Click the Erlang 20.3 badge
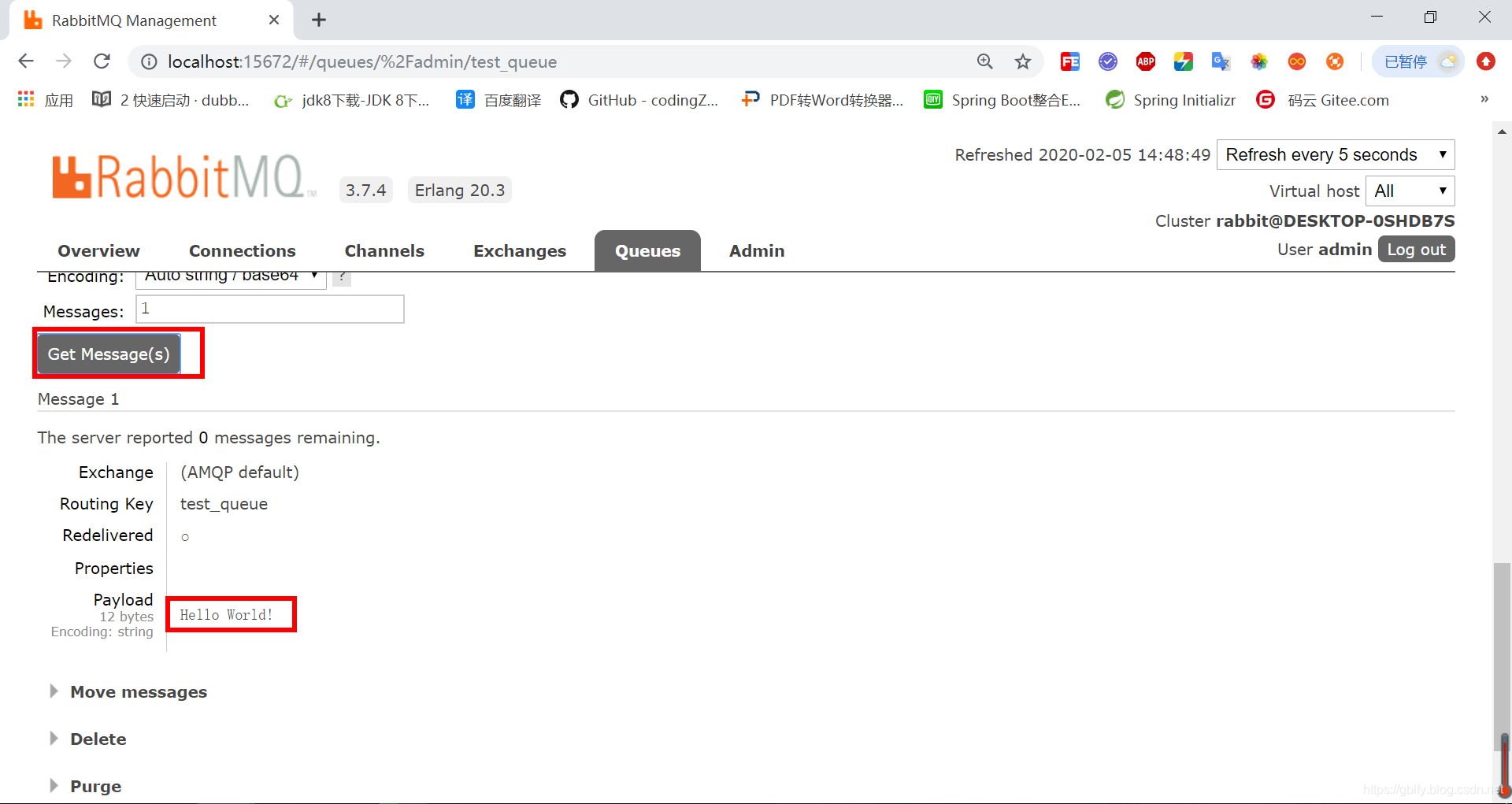The image size is (1512, 804). coord(460,190)
